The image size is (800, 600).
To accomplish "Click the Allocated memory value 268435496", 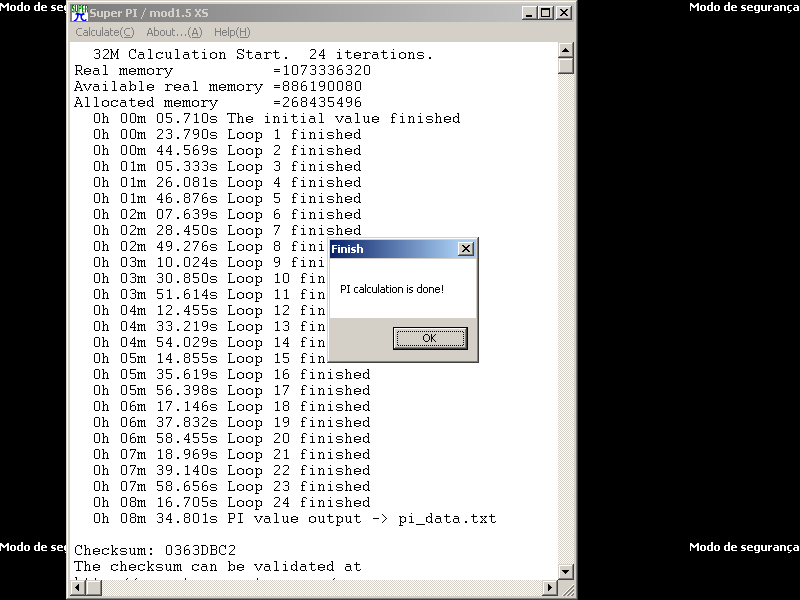I will 322,103.
